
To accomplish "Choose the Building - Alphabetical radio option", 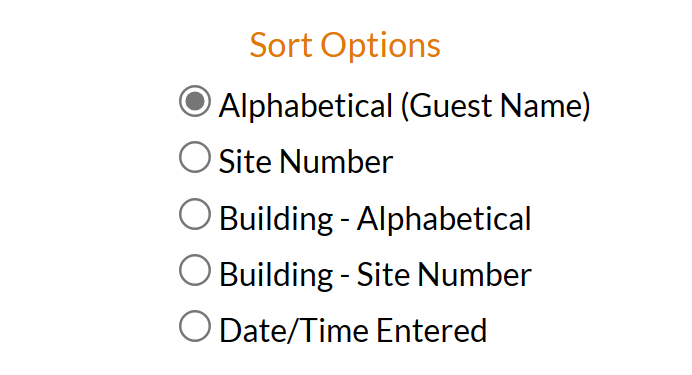I will coord(195,214).
